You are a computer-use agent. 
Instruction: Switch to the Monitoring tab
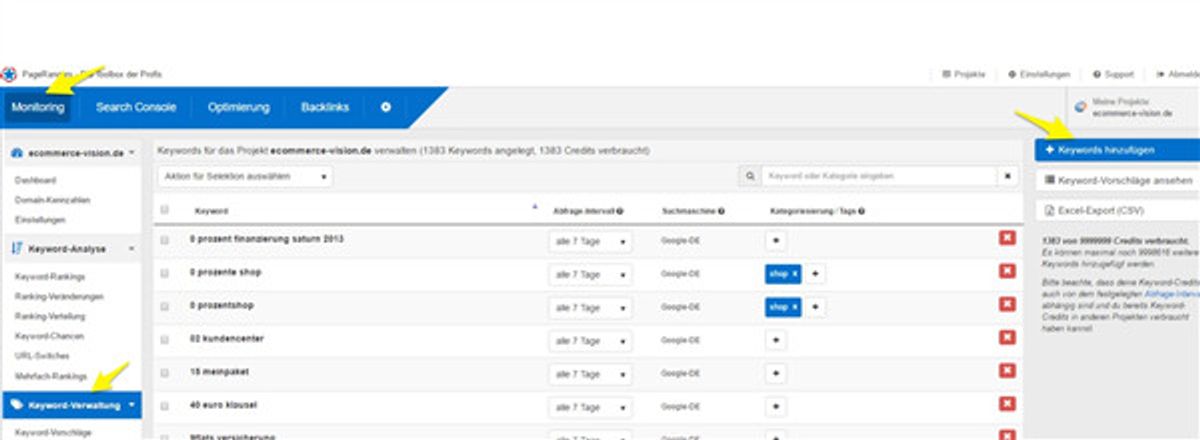(38, 107)
